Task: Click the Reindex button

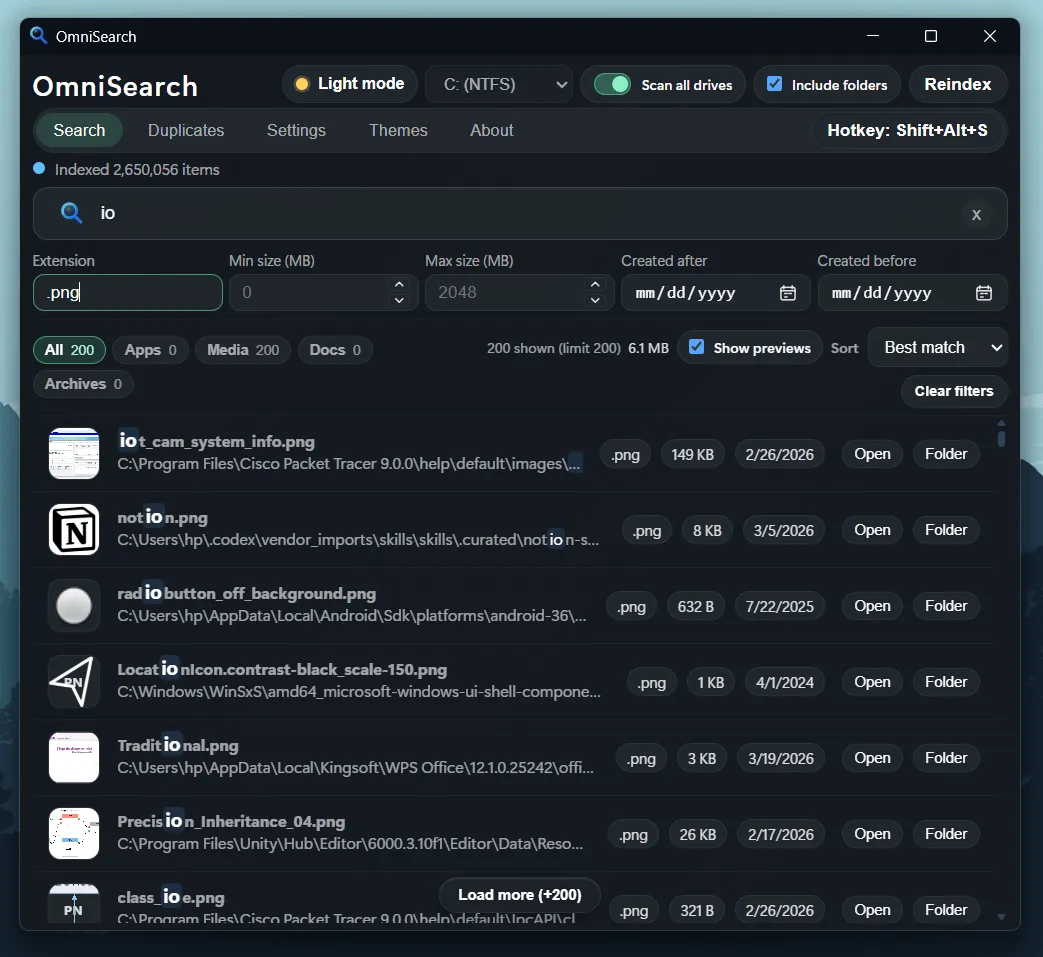Action: pyautogui.click(x=958, y=84)
